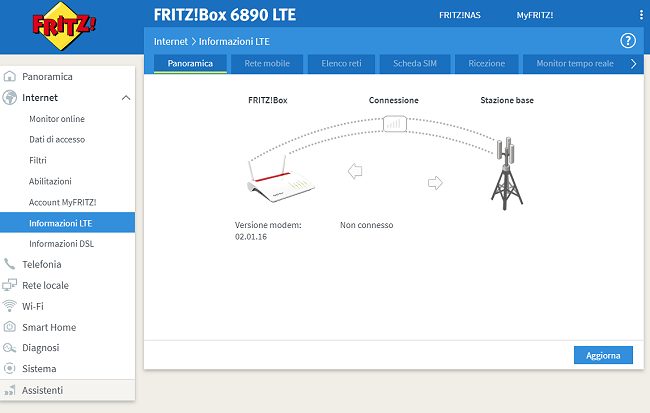Screen dimensions: 650x413
Task: Click the FRITZ! logo
Action: point(63,26)
